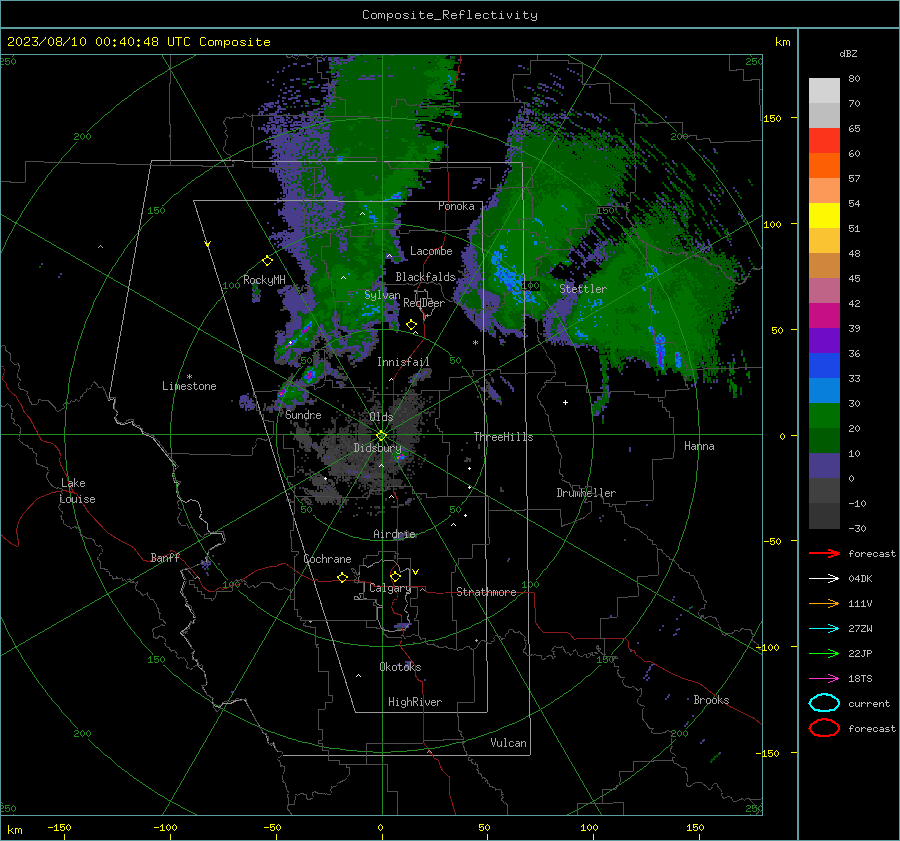The image size is (900, 841).
Task: Click the intense storm cell west of Innisfail
Action: coord(310,376)
